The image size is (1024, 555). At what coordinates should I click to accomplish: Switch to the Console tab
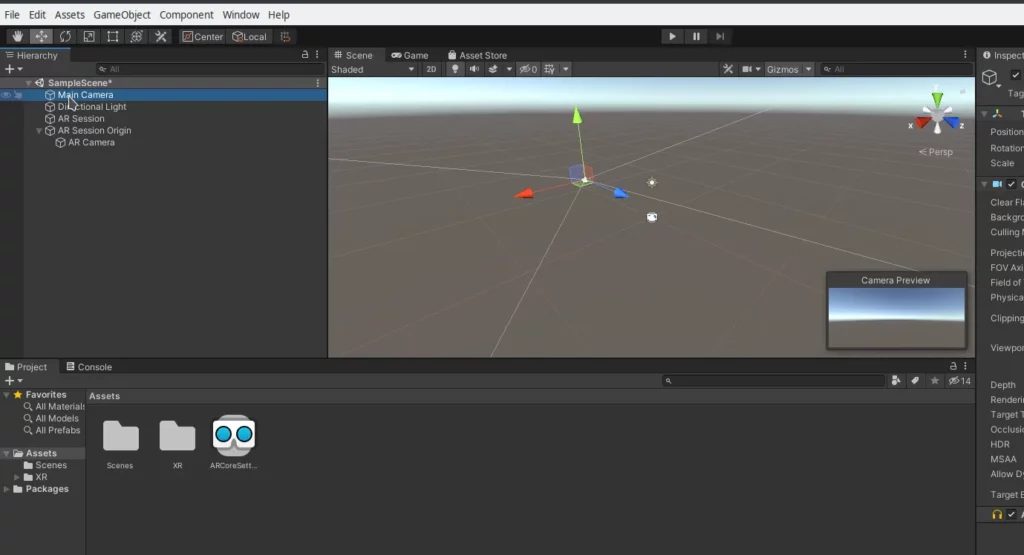tap(89, 367)
